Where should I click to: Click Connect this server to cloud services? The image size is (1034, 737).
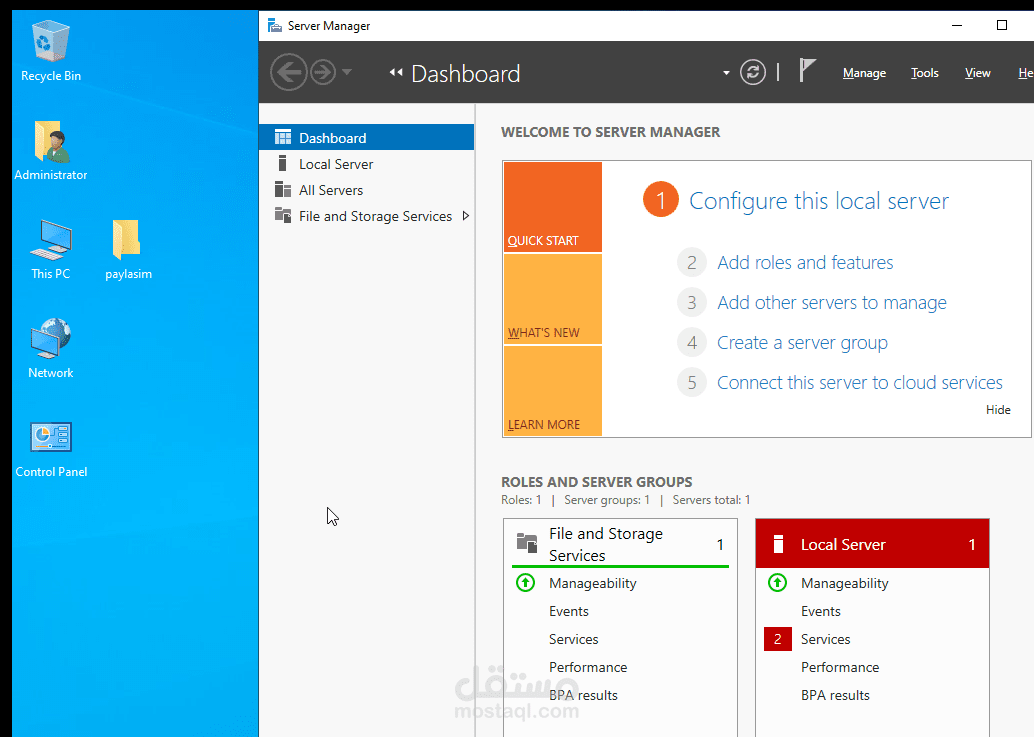[859, 382]
